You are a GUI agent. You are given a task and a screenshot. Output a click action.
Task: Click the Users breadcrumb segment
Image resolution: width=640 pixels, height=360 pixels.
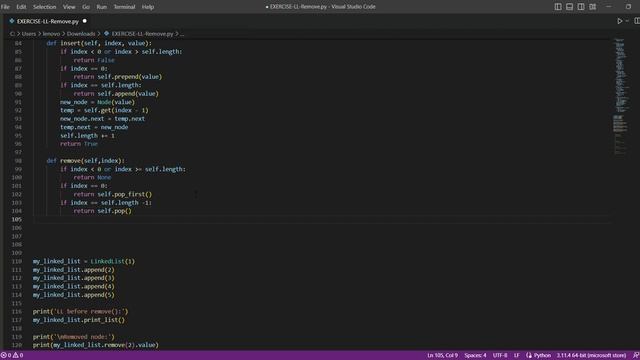coord(29,33)
